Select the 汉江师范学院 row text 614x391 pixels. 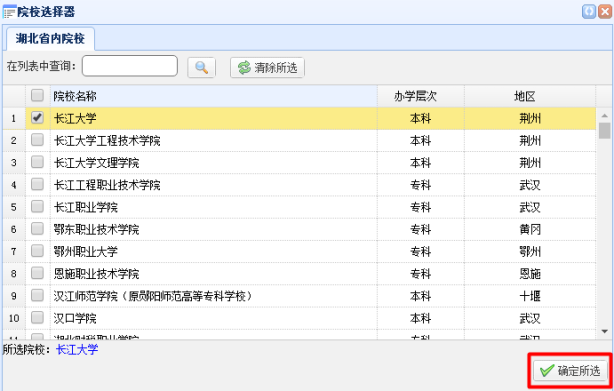153,296
